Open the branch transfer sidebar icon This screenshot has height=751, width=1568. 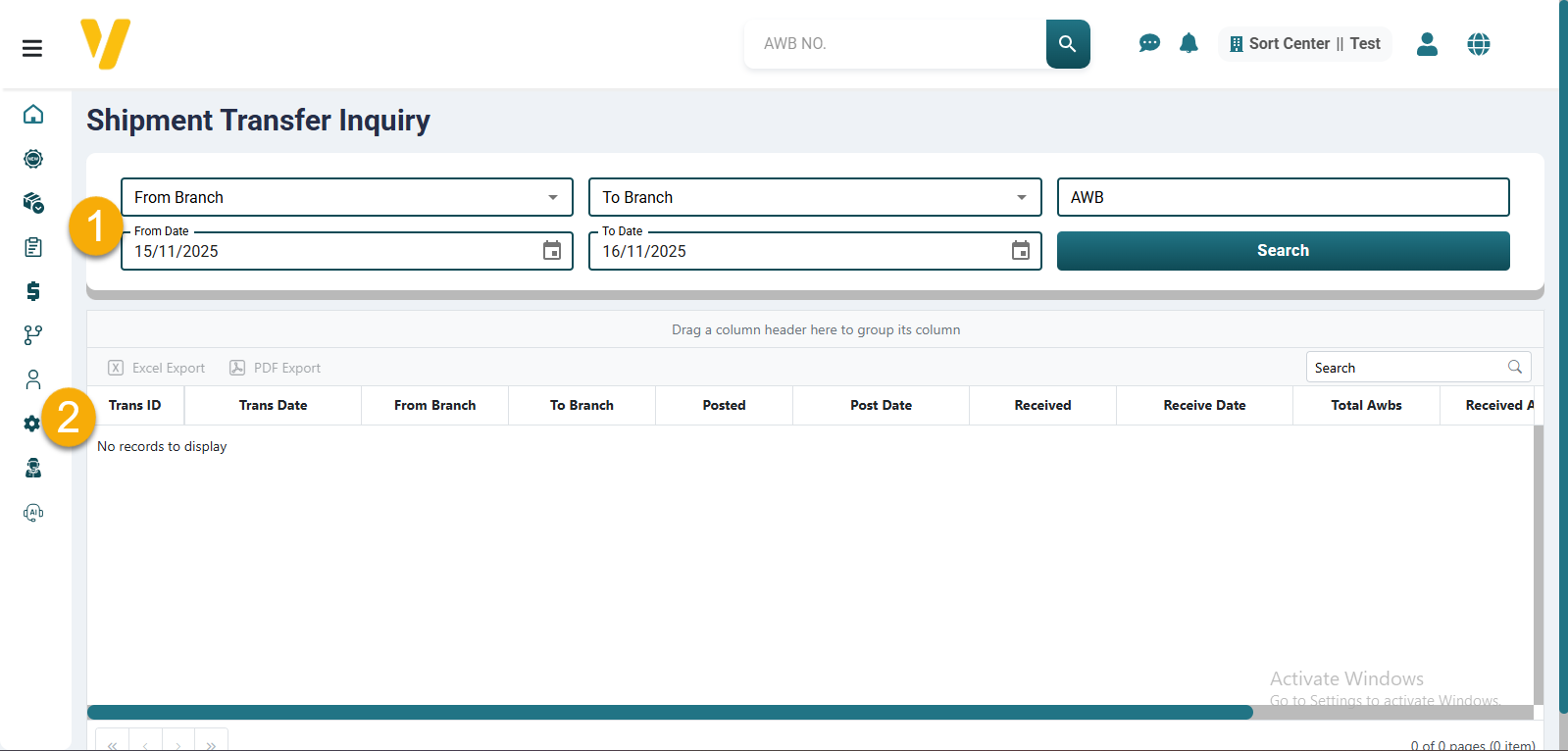[33, 335]
